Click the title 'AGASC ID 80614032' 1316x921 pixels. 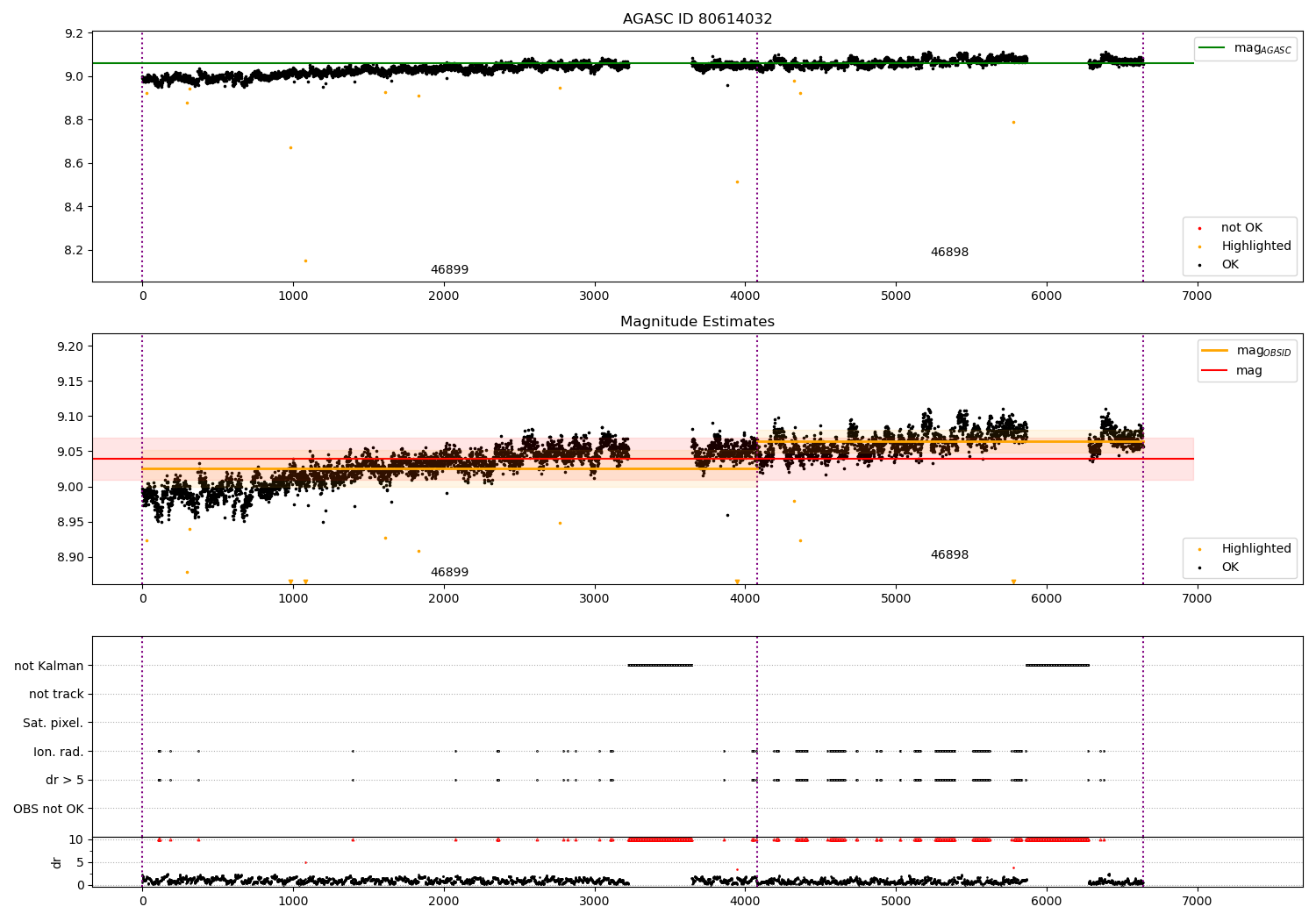coord(697,19)
